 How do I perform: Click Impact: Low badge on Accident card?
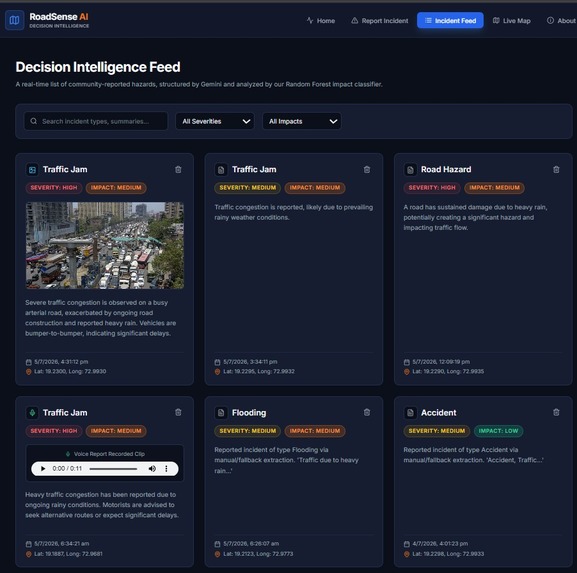point(498,431)
